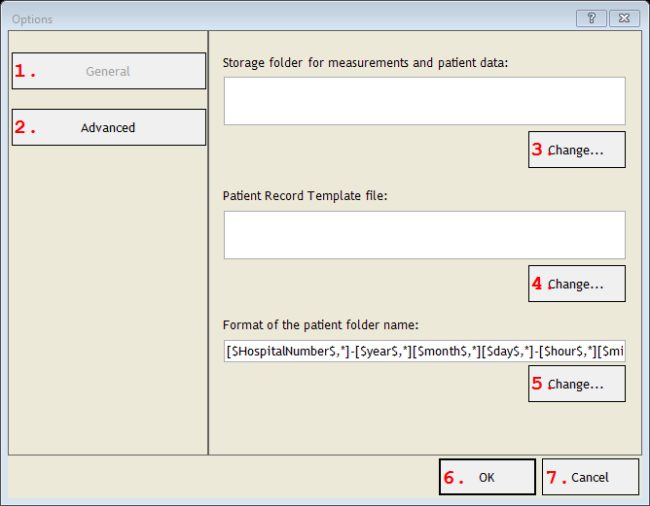Click the Options title bar

(x=300, y=18)
